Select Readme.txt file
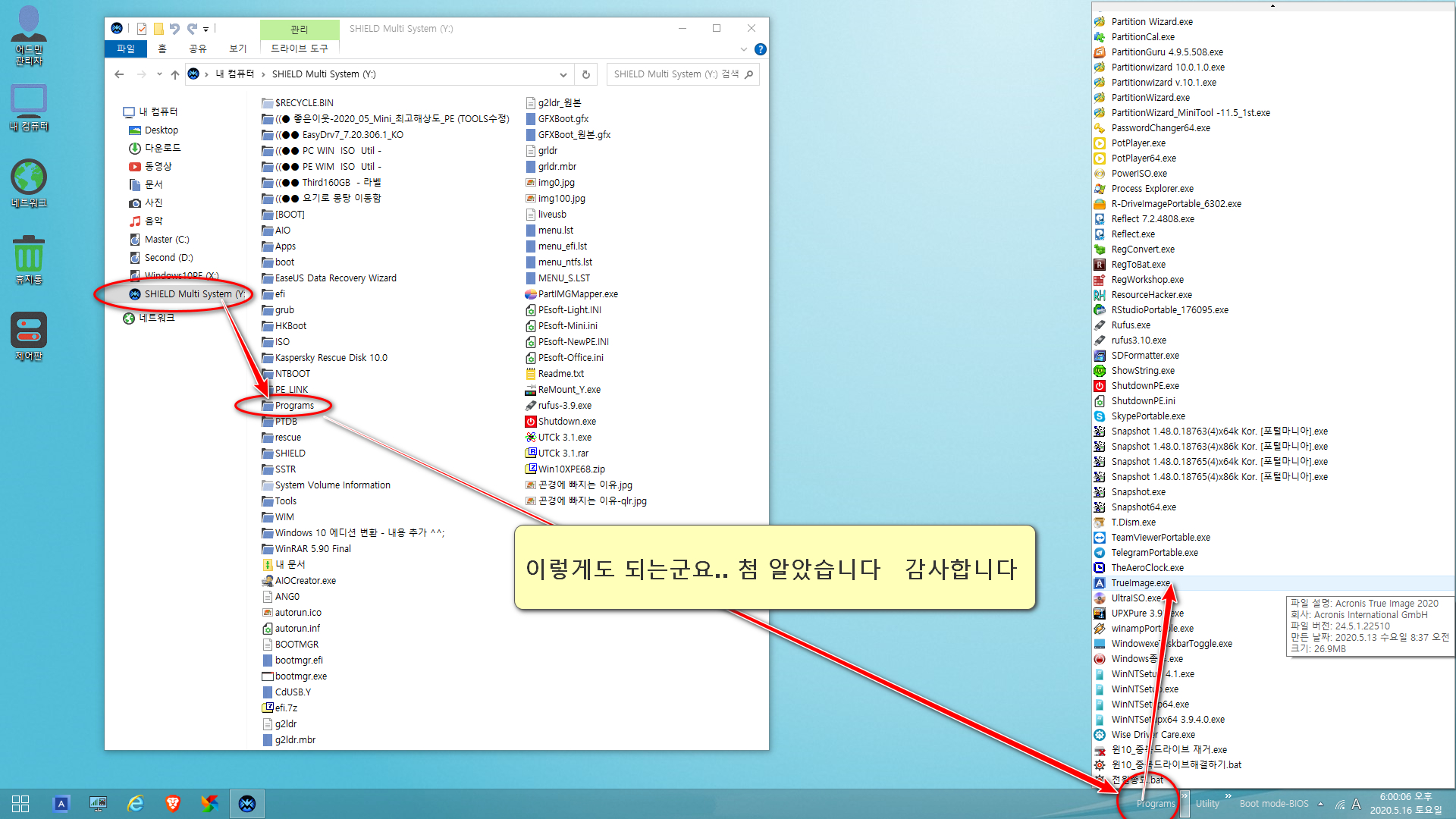The width and height of the screenshot is (1456, 819). [x=554, y=374]
